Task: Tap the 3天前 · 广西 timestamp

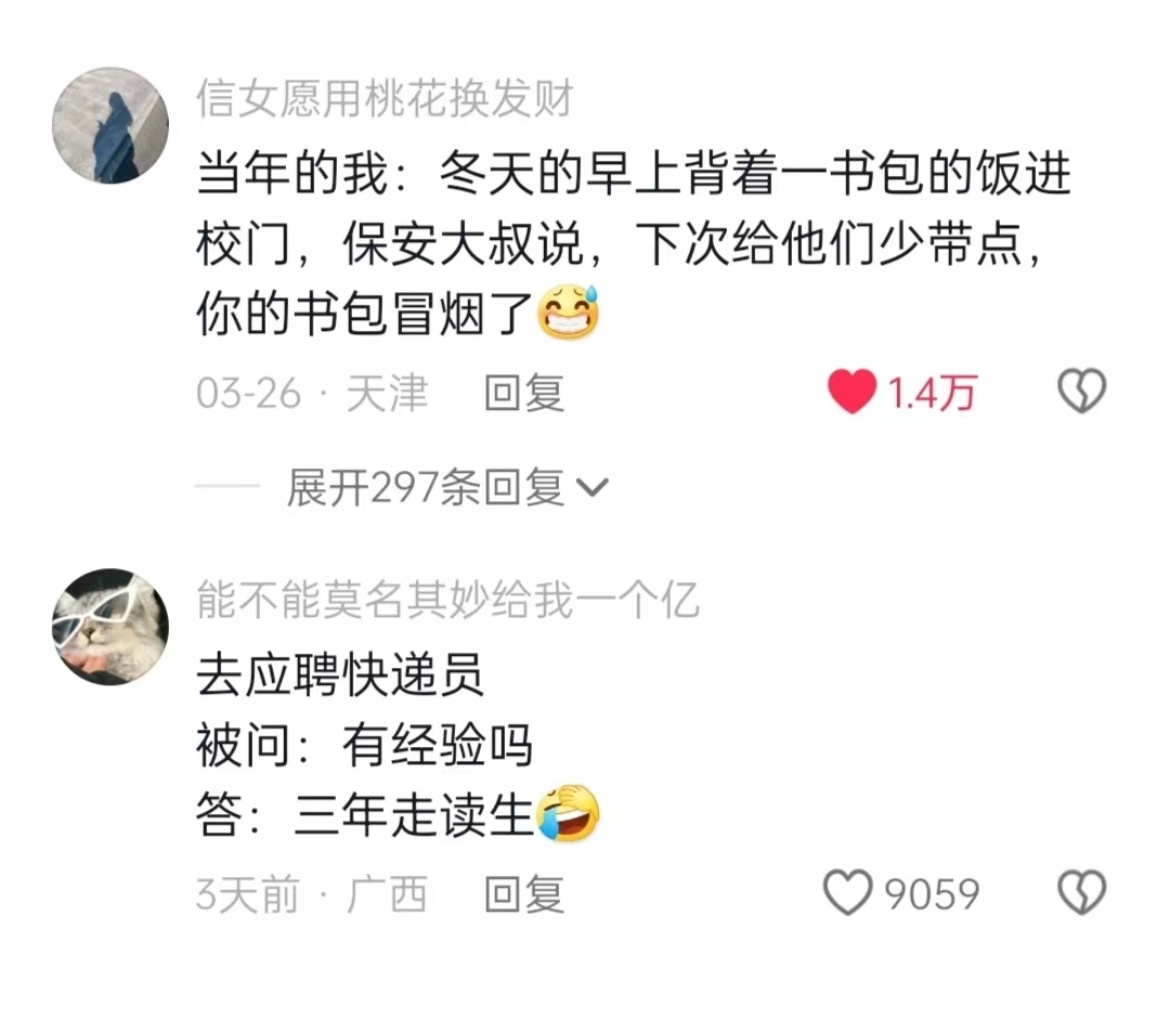Action: [312, 894]
